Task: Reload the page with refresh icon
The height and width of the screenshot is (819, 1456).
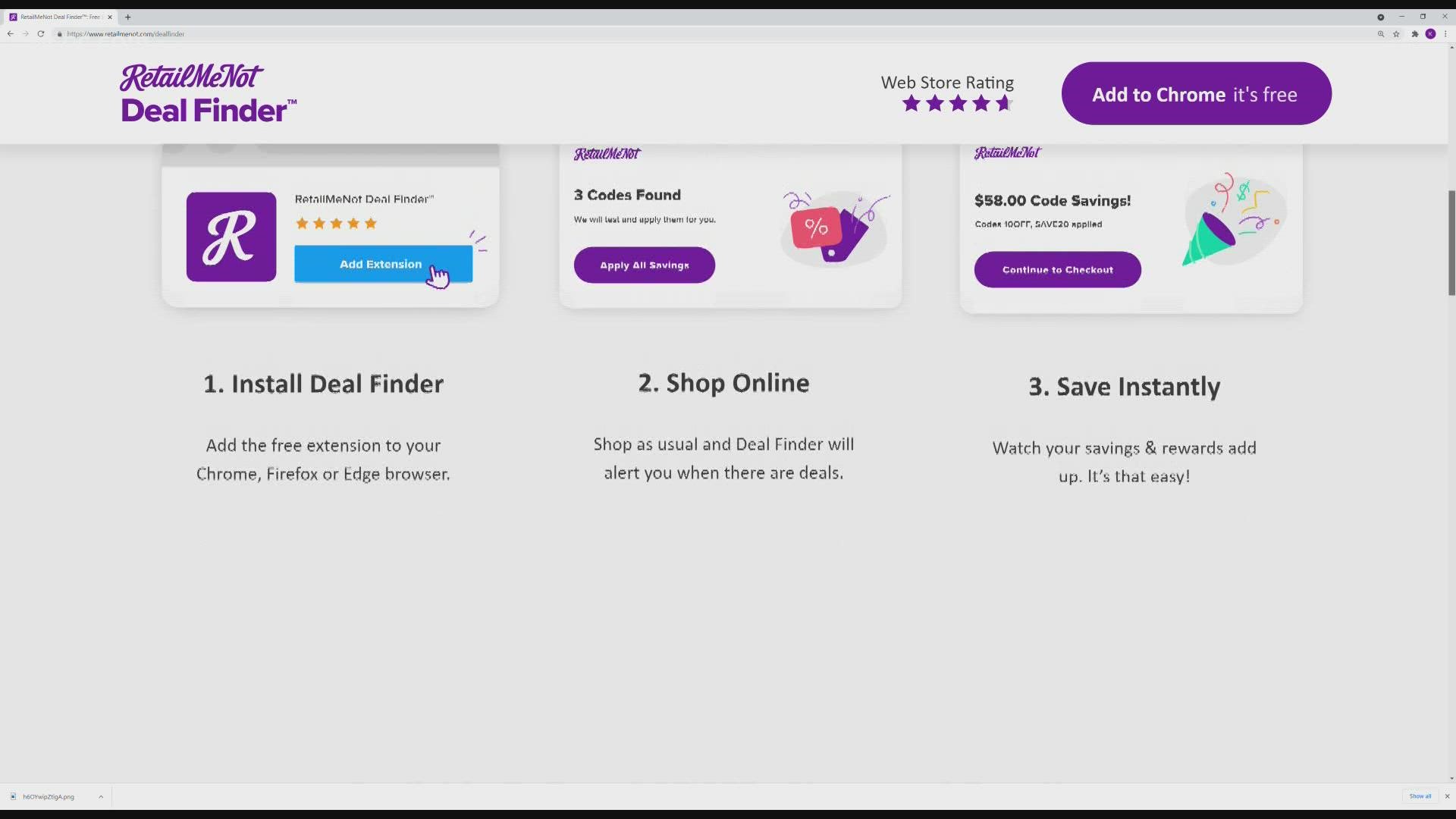Action: (x=41, y=34)
